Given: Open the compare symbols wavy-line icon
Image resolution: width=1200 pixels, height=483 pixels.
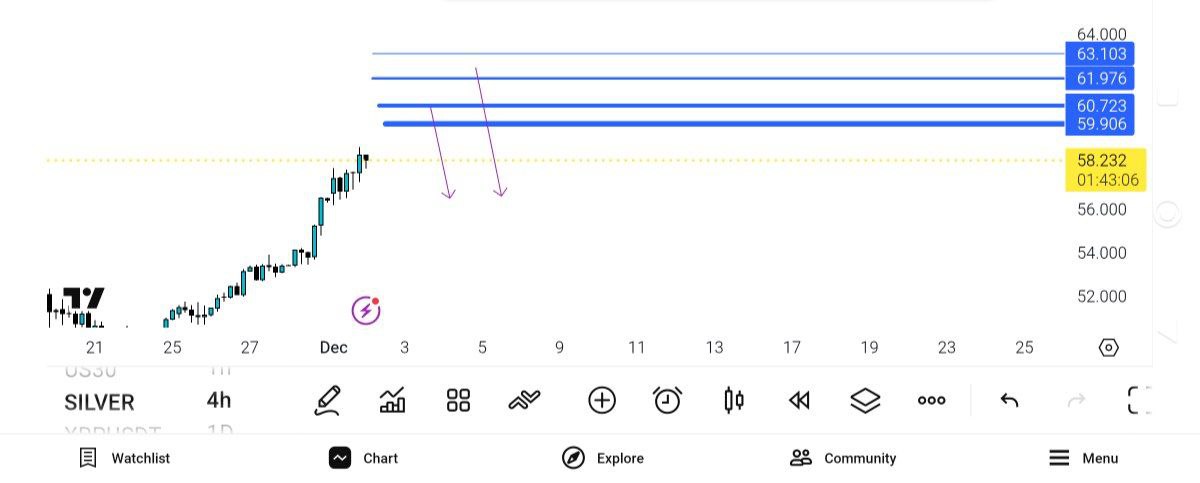Looking at the screenshot, I should click(524, 401).
